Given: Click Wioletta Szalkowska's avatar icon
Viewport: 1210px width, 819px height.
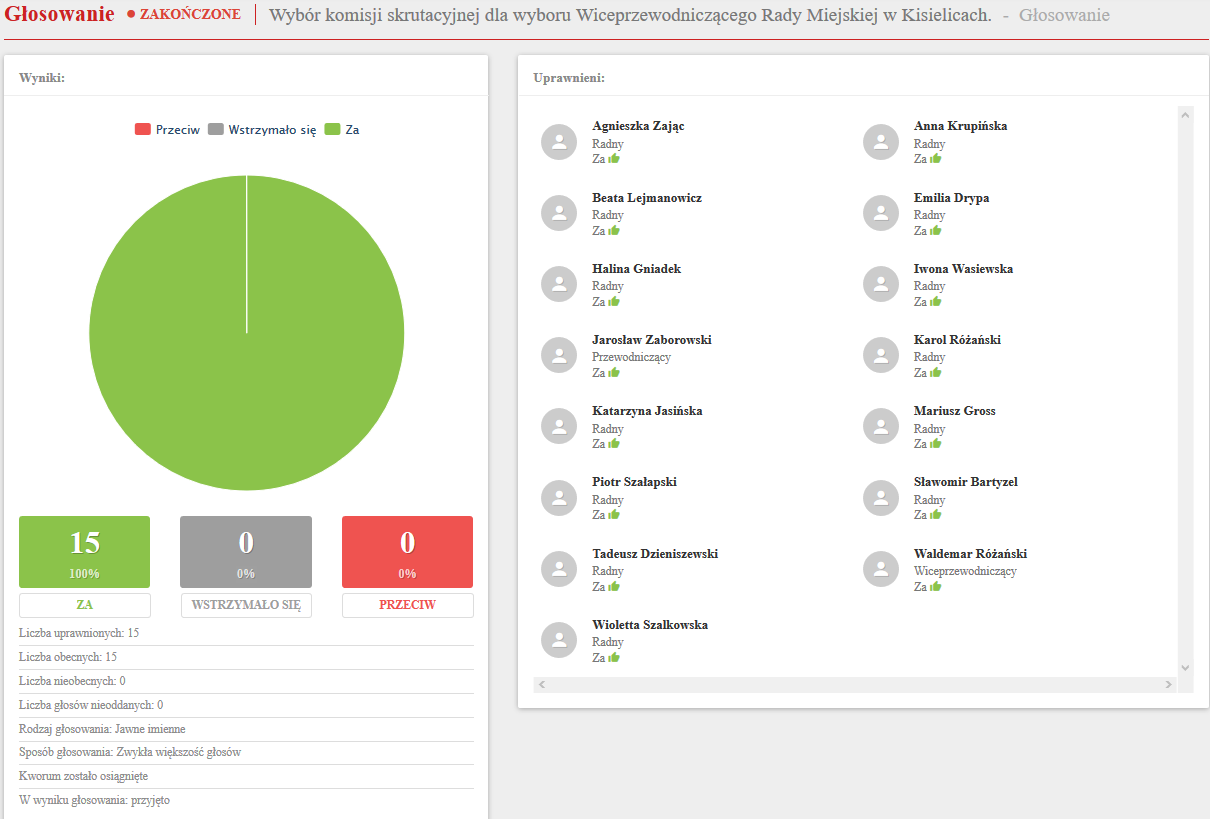Looking at the screenshot, I should pos(559,640).
